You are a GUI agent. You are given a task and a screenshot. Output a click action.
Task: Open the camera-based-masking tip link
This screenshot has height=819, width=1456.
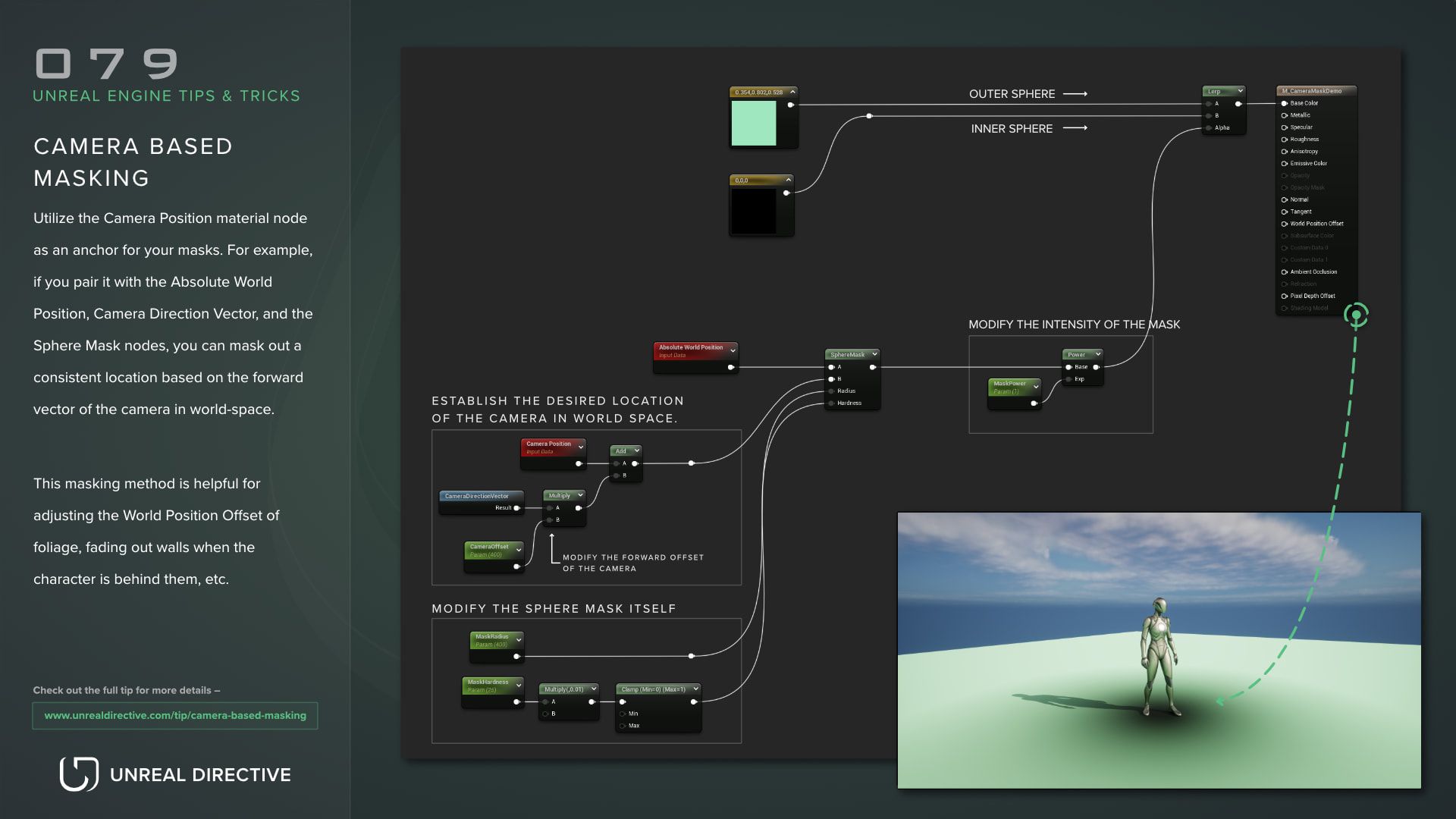(175, 716)
